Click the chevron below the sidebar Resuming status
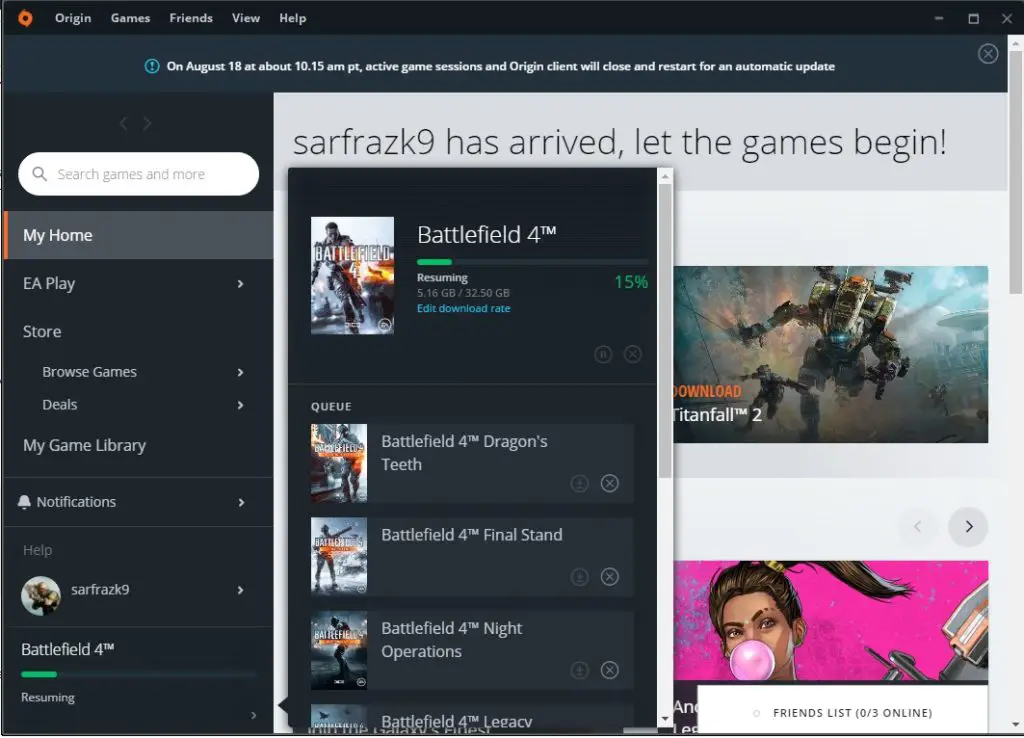 tap(253, 715)
